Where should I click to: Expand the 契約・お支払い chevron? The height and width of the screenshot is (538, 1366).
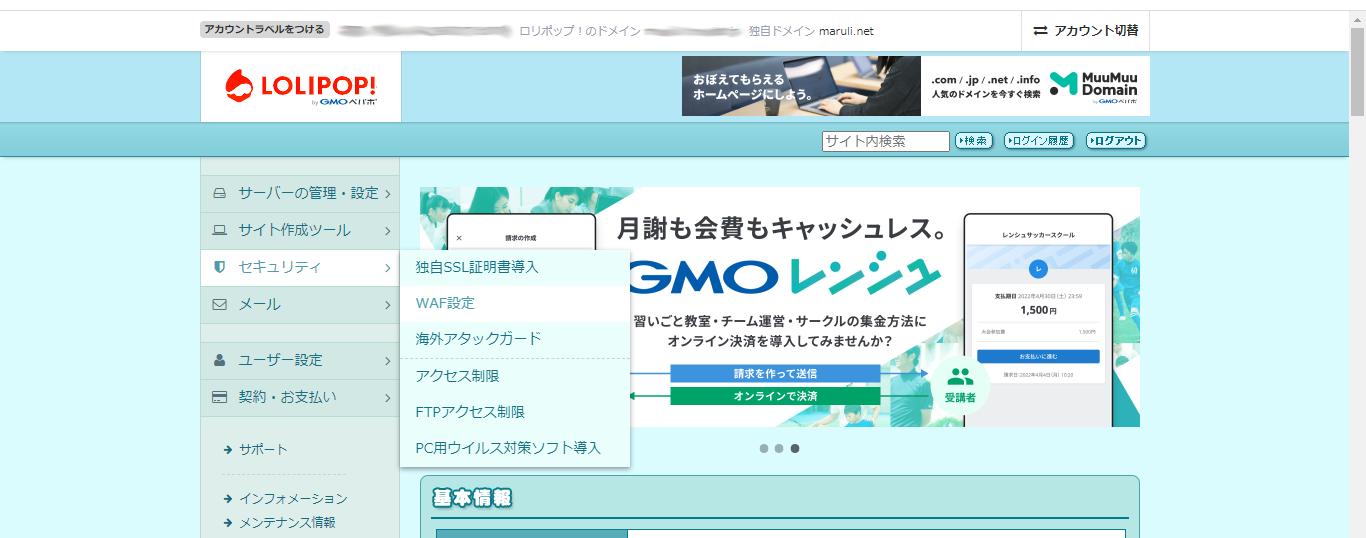(388, 397)
